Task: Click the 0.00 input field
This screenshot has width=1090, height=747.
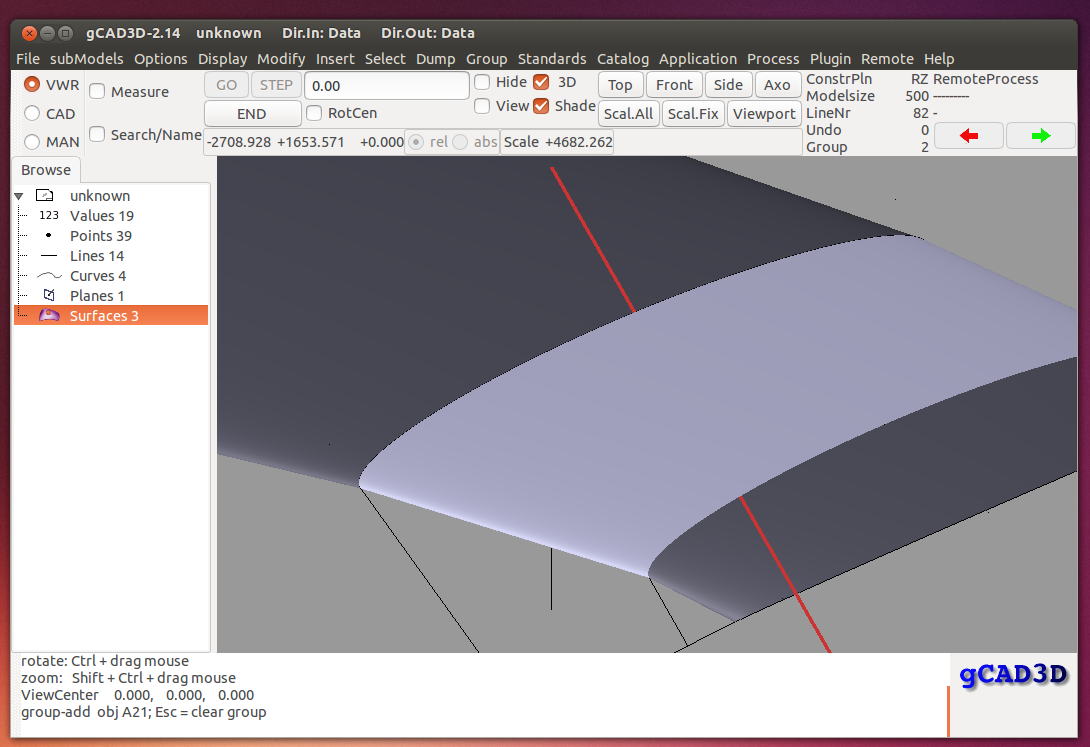Action: [x=387, y=85]
